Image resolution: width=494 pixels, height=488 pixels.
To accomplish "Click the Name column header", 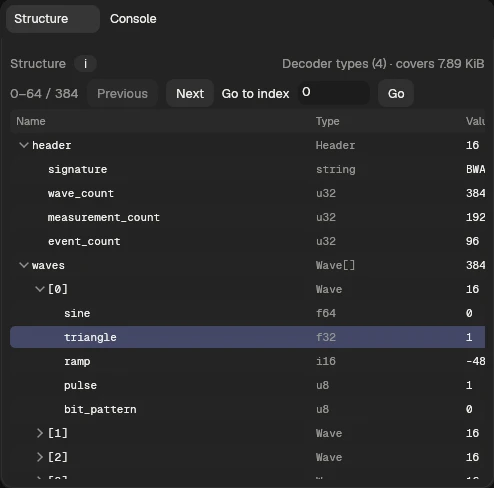I will (x=31, y=121).
